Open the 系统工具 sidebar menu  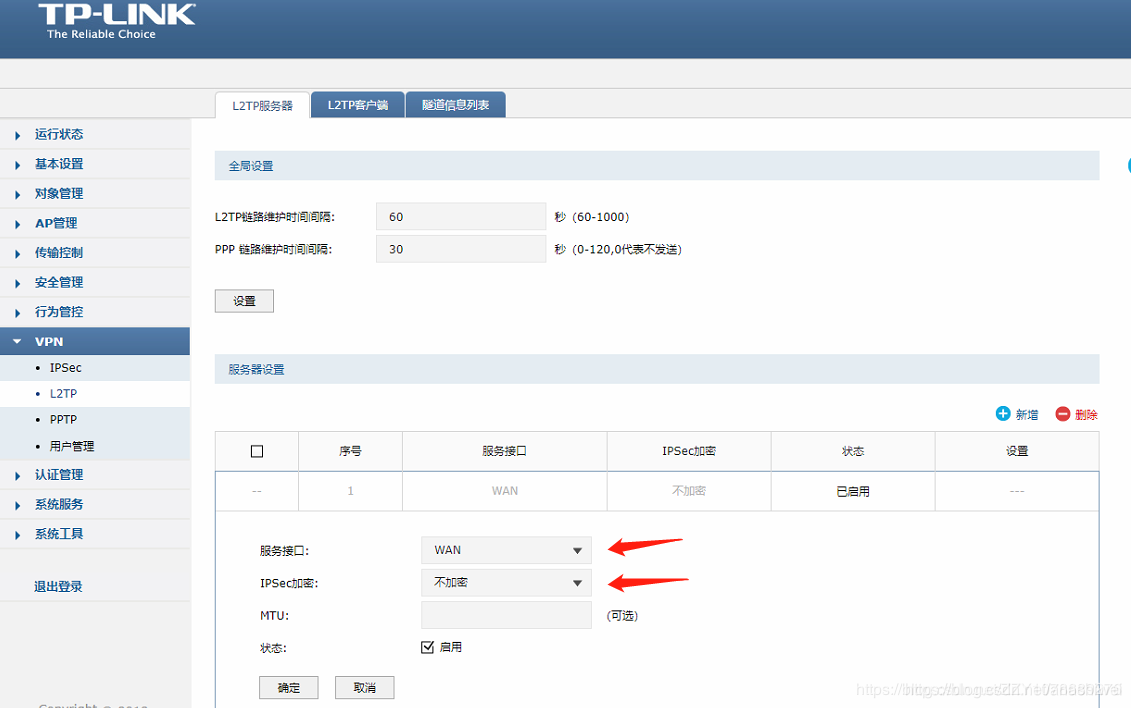(59, 534)
